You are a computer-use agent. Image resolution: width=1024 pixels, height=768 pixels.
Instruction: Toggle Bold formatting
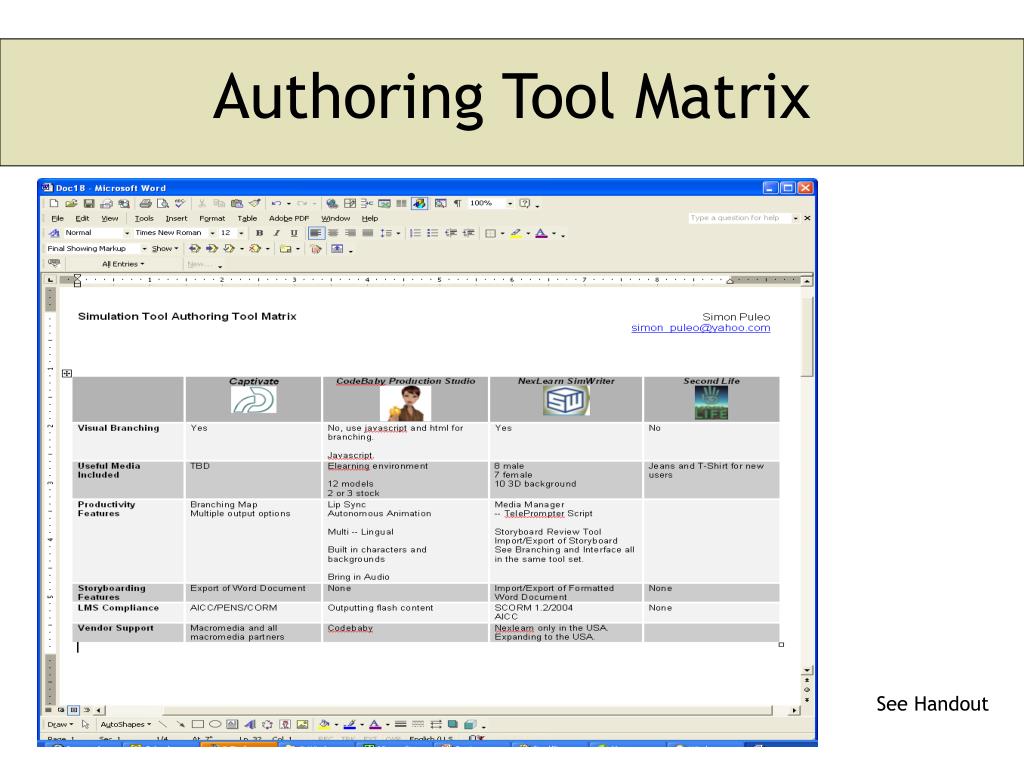coord(259,233)
